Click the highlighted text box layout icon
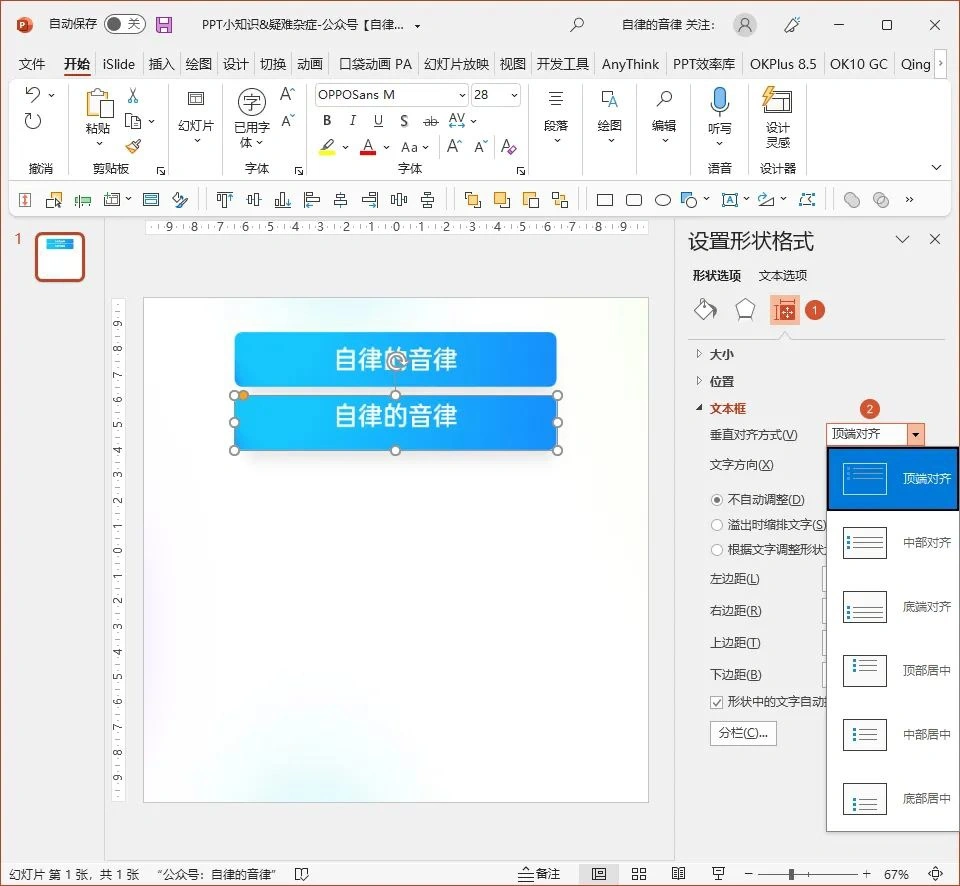The height and width of the screenshot is (886, 960). point(785,310)
